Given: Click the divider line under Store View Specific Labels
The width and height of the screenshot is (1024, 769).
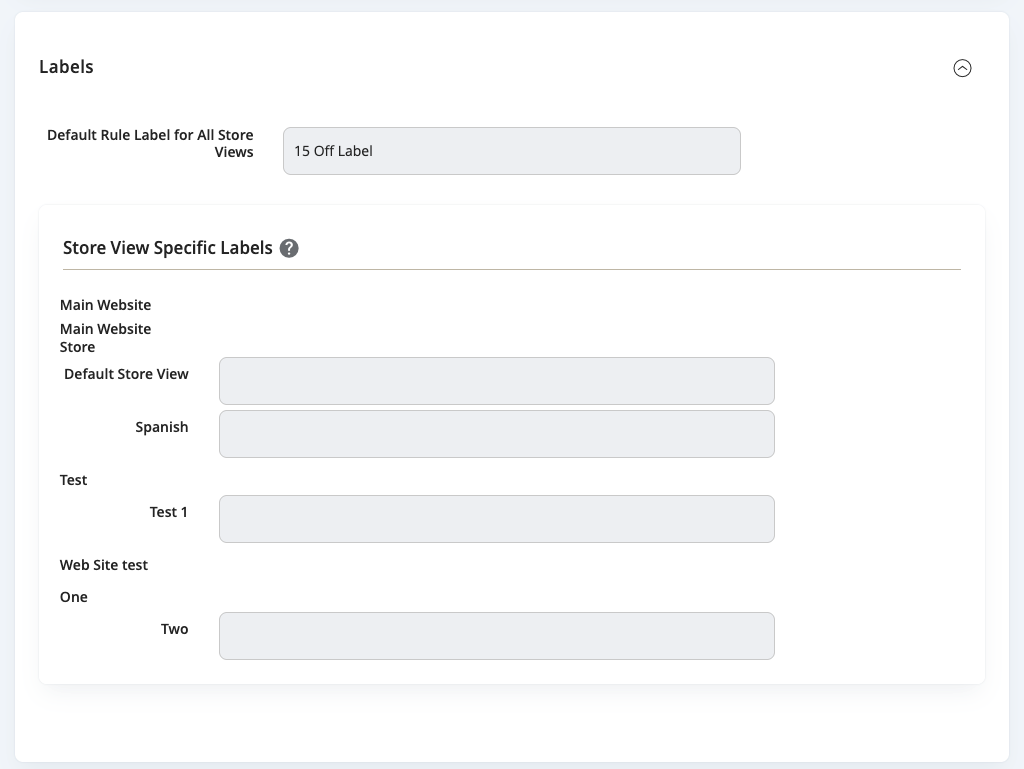Looking at the screenshot, I should pos(511,269).
